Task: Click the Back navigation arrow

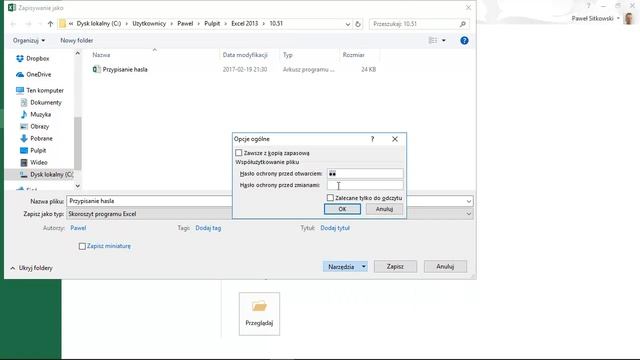Action: pyautogui.click(x=13, y=24)
